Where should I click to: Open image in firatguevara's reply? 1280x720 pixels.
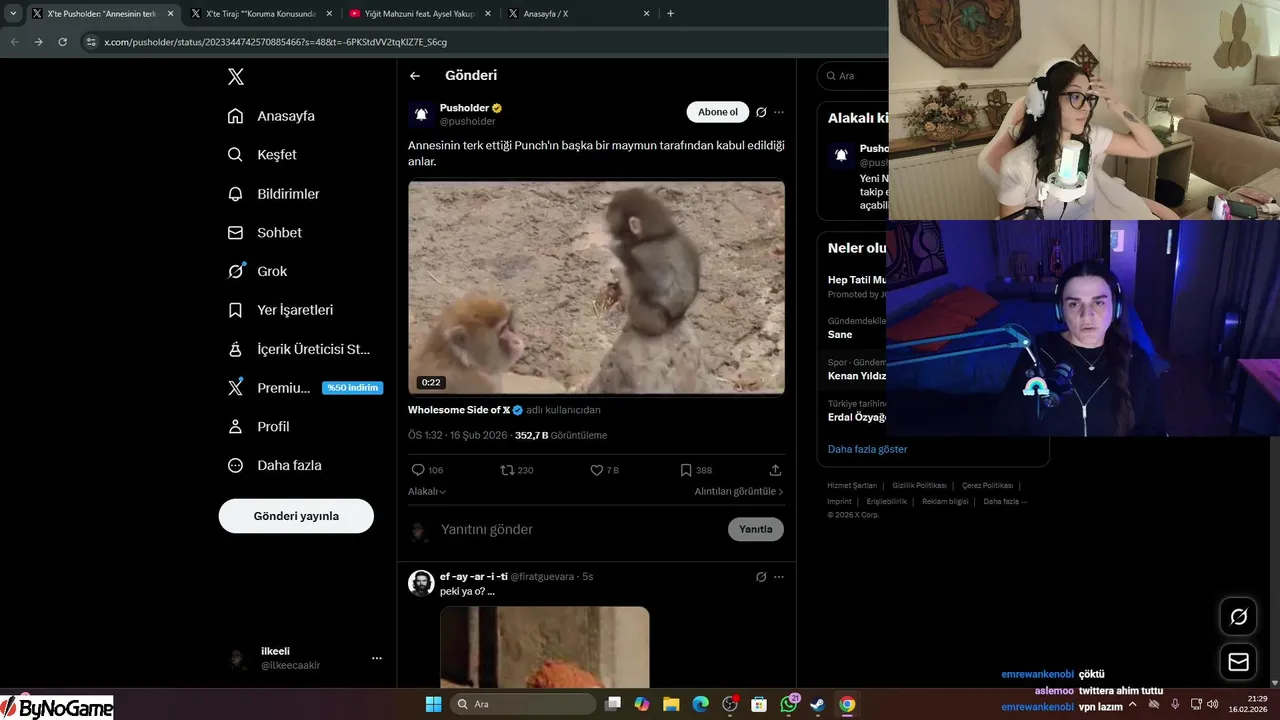pos(544,647)
